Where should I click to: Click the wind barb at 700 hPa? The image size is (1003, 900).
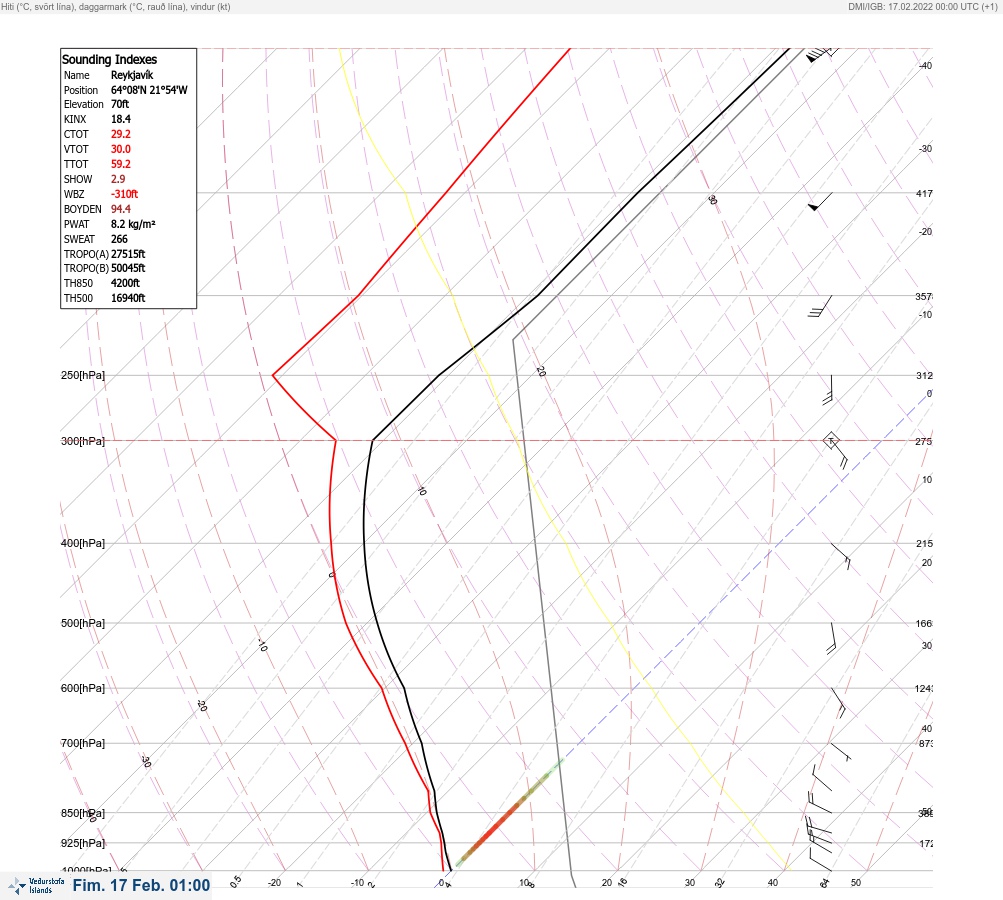pos(841,752)
